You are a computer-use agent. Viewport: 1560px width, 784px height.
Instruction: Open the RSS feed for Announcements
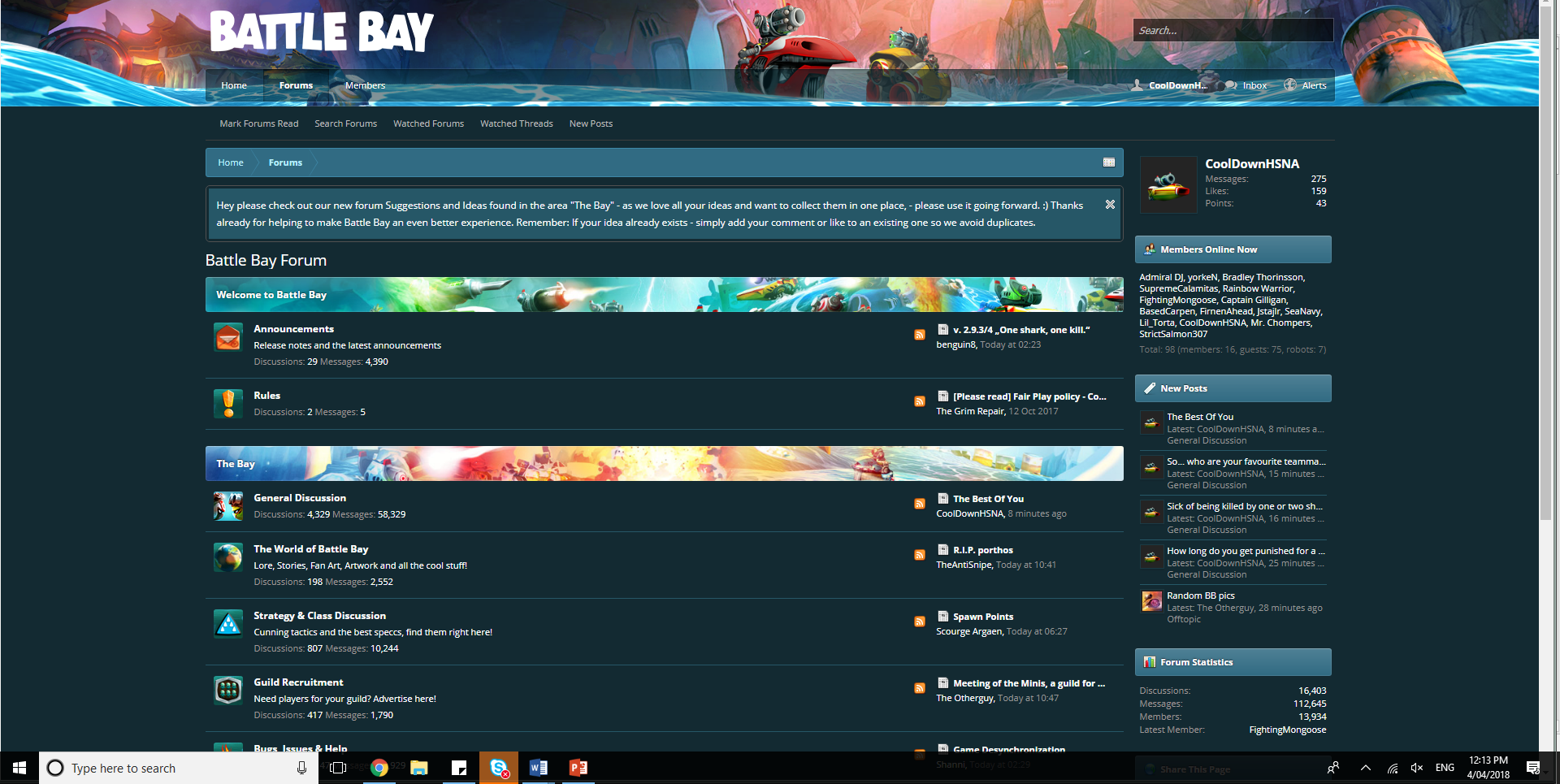[920, 335]
